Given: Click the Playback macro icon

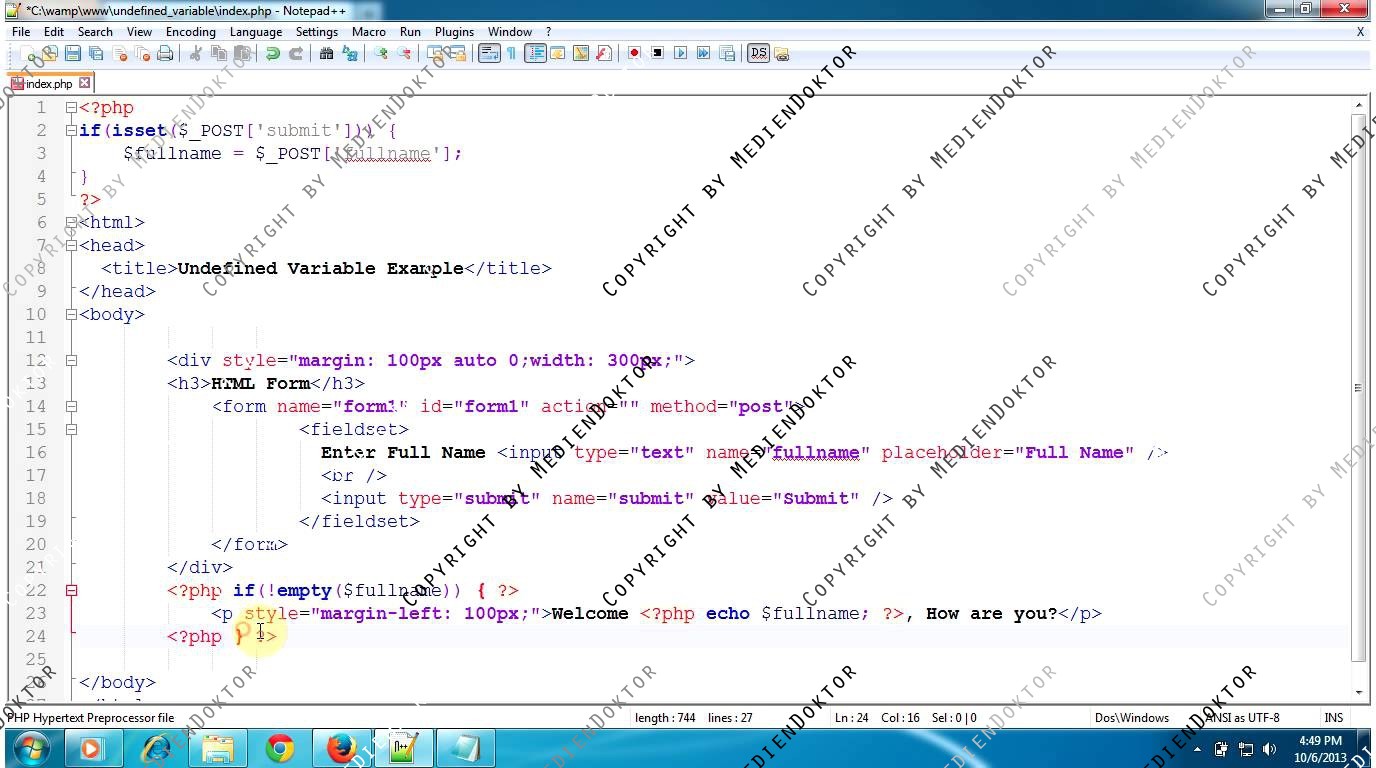Looking at the screenshot, I should point(680,53).
